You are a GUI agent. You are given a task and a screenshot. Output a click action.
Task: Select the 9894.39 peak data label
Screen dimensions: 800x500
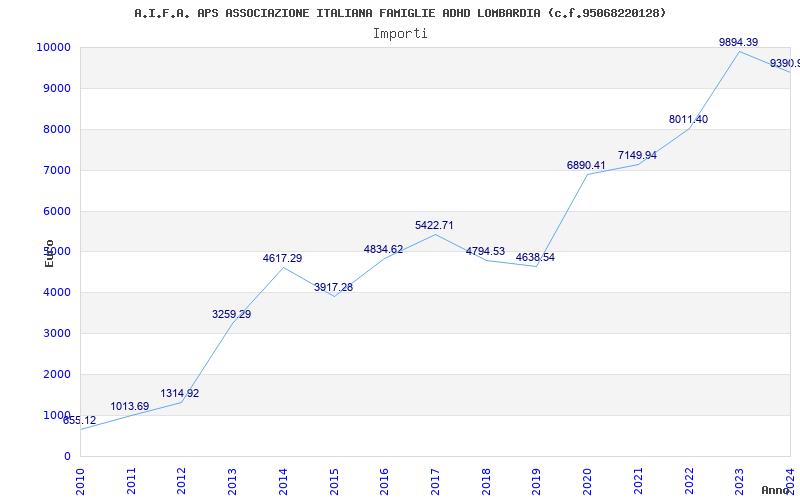738,42
